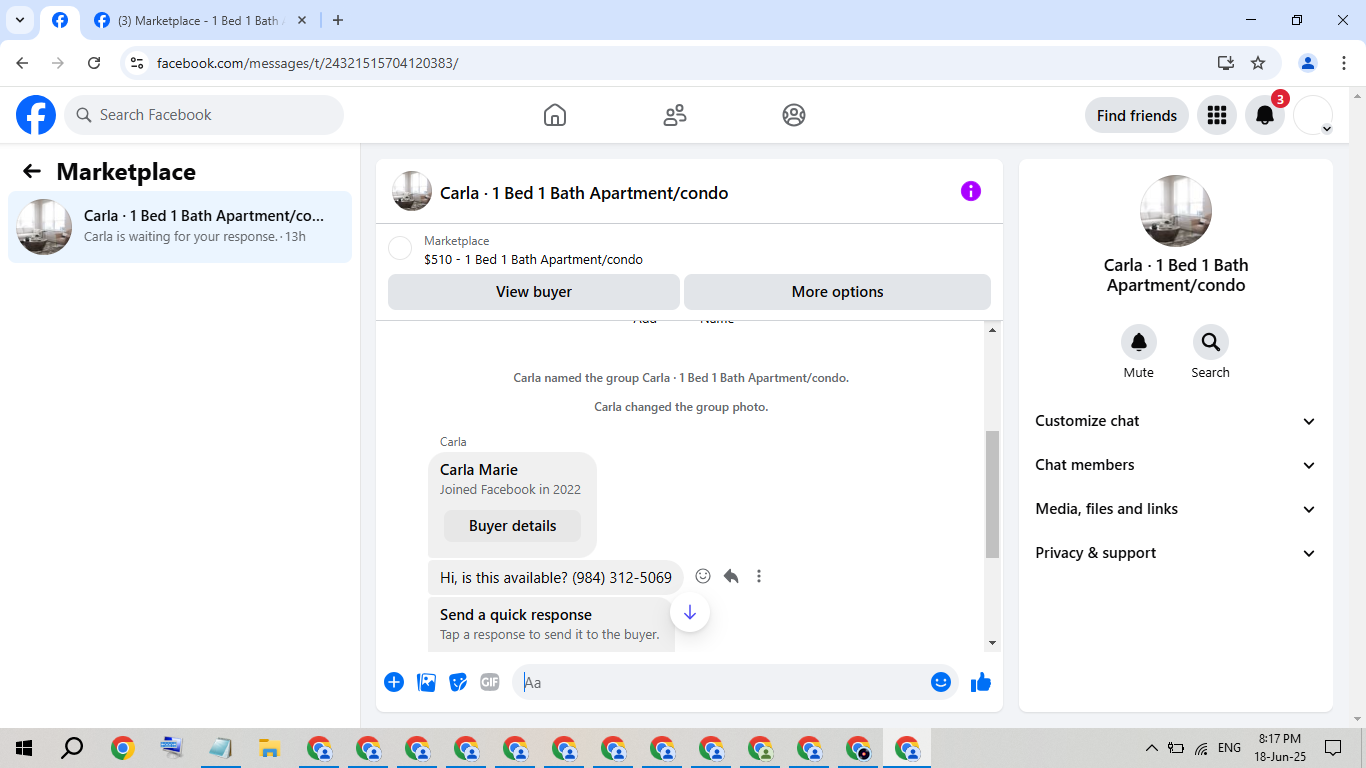Click the browser back arrow
Viewport: 1366px width, 768px height.
pos(22,63)
